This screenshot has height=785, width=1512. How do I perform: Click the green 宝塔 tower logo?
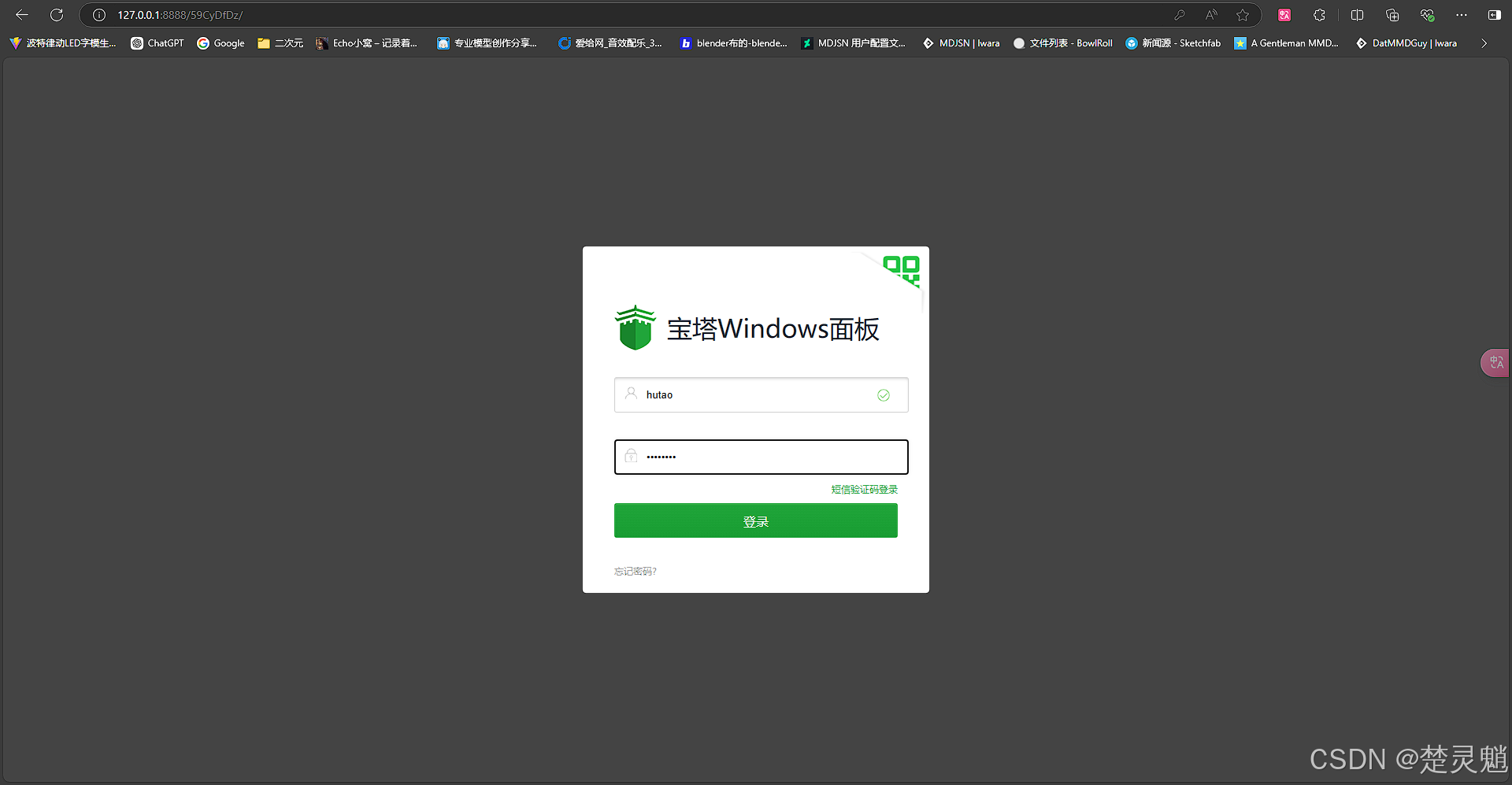(635, 328)
